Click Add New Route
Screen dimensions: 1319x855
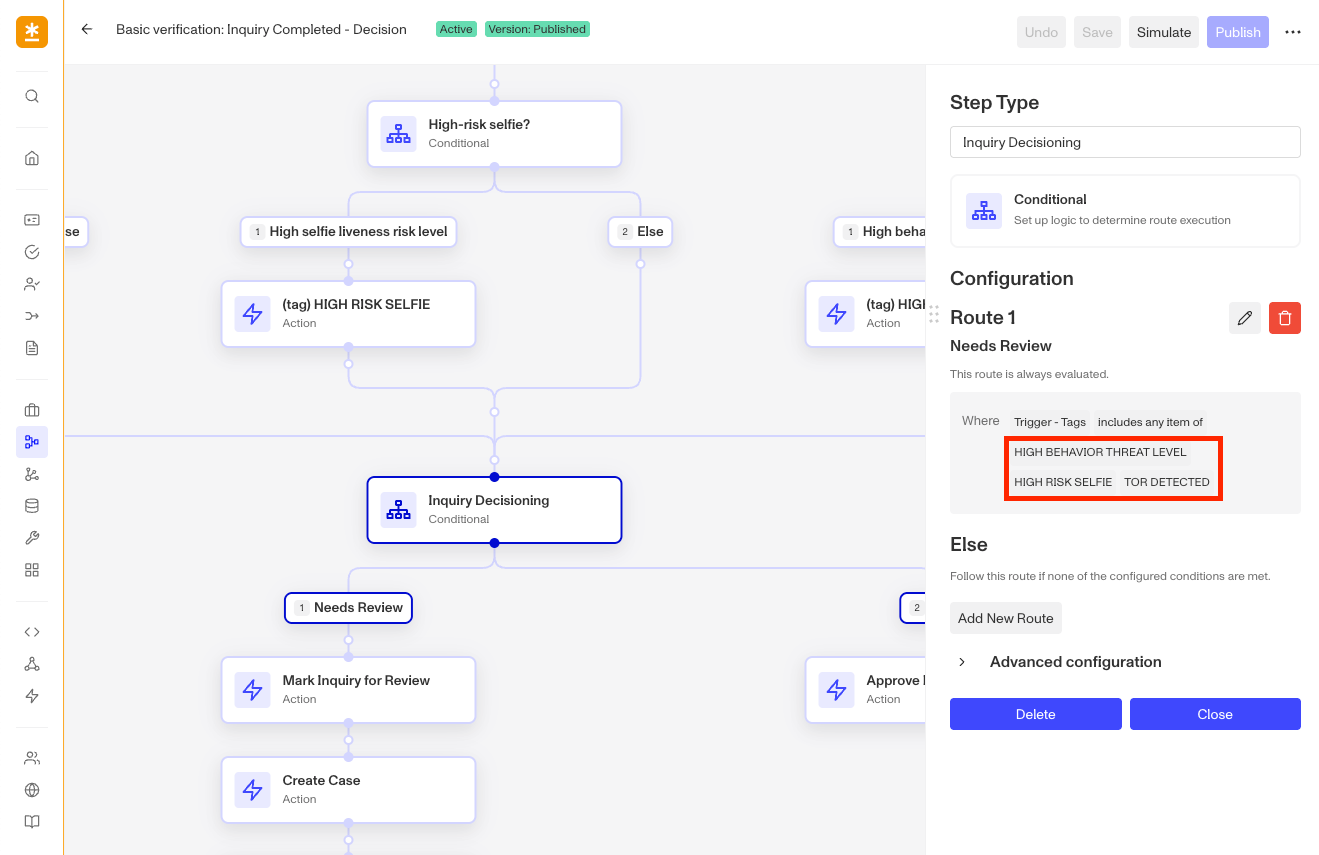[x=1006, y=618]
